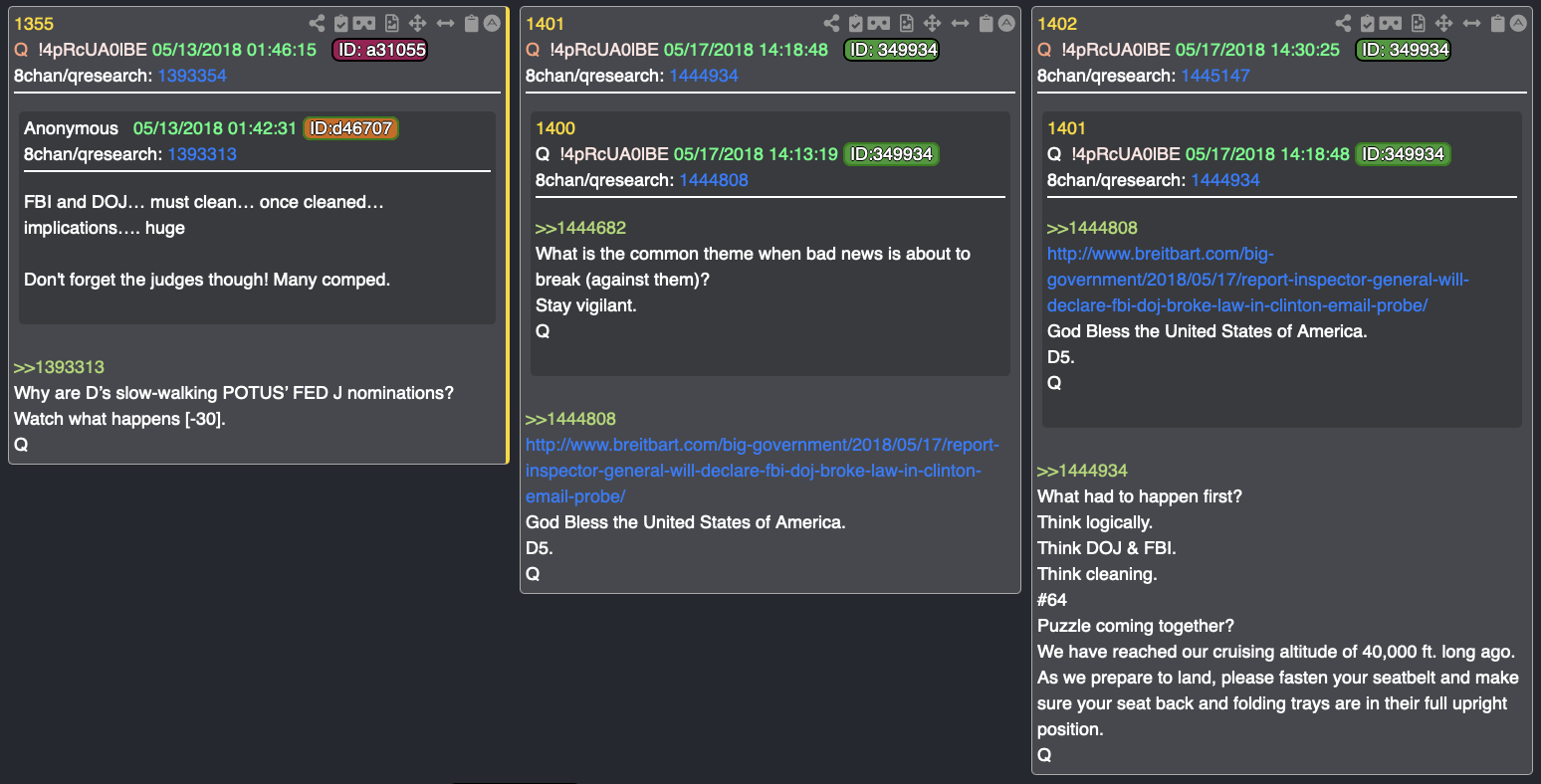
Task: Open Breitbart link in post 1401 body
Action: click(763, 471)
